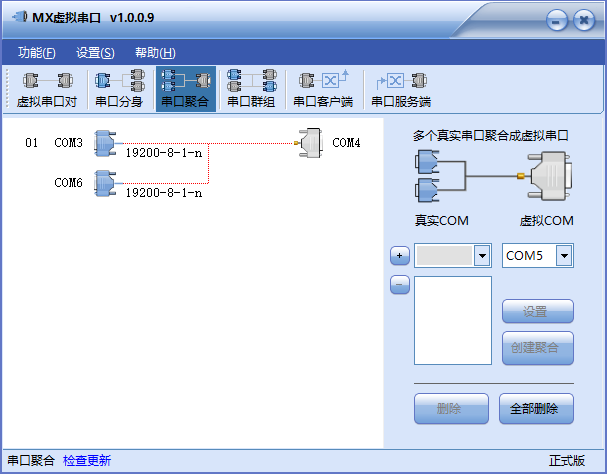Expand the COM5 virtual port dropdown
The width and height of the screenshot is (607, 474).
point(564,256)
